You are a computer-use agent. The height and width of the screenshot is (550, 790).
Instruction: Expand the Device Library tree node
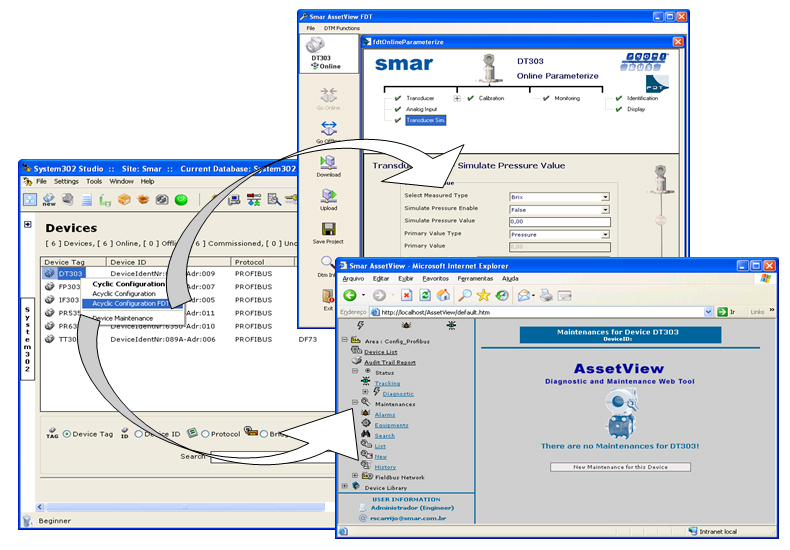tap(345, 486)
